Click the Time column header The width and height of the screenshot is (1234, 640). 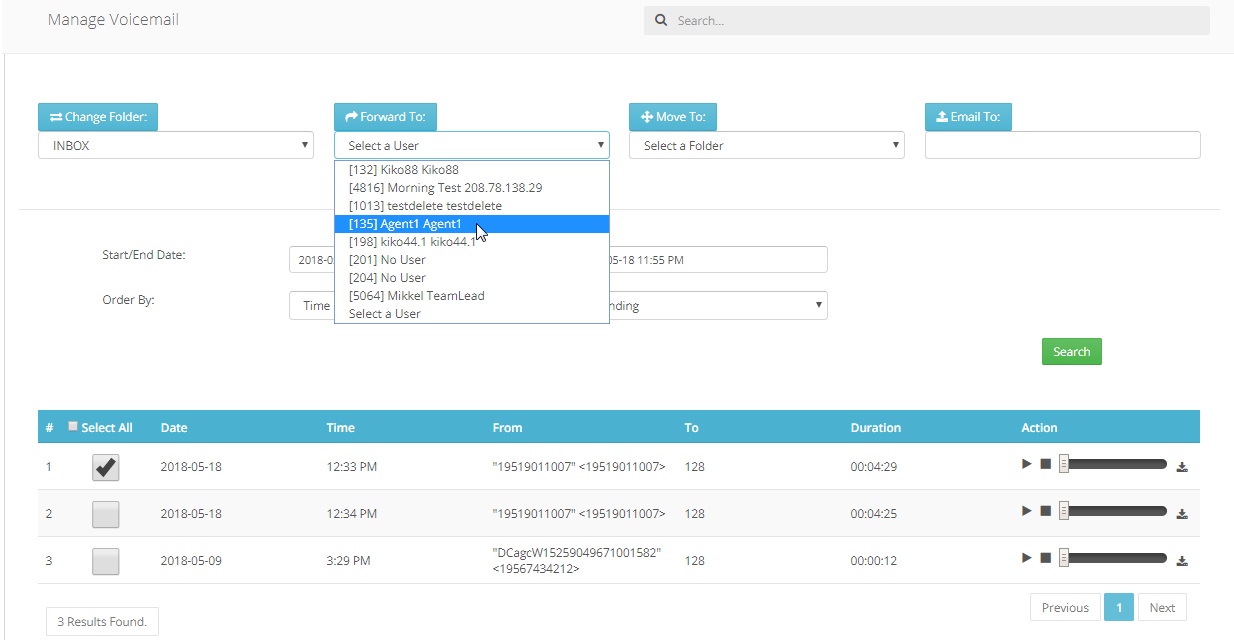pos(340,427)
